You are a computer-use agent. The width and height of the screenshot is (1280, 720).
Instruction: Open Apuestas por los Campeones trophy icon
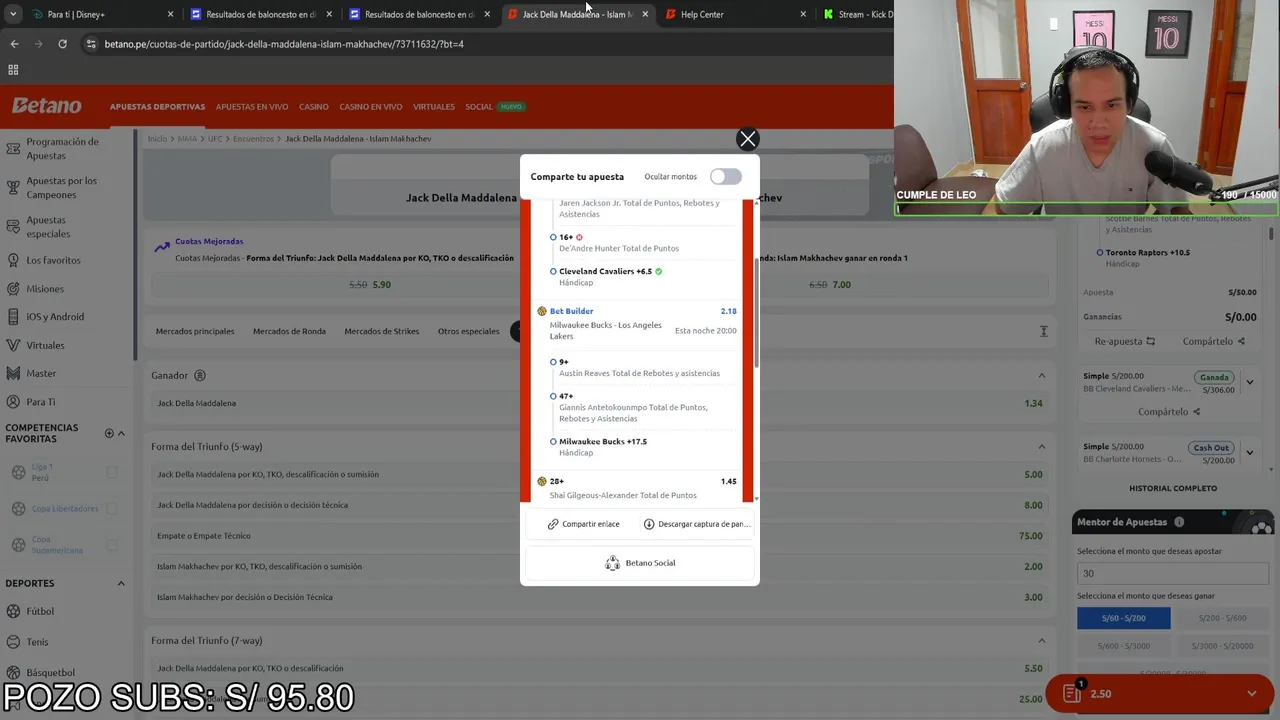click(x=13, y=188)
